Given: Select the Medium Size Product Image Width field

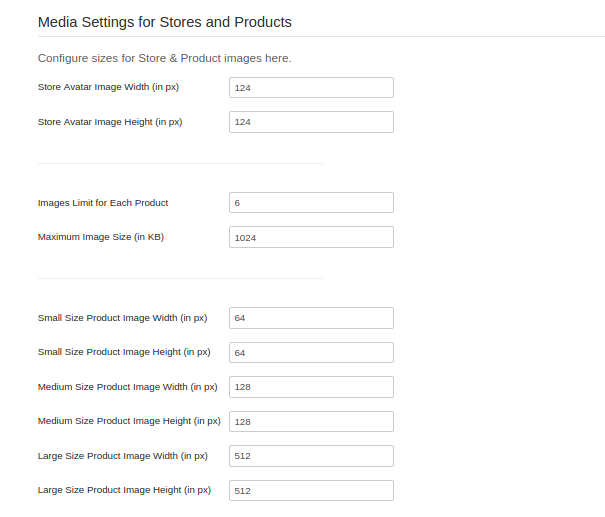Looking at the screenshot, I should tap(311, 387).
